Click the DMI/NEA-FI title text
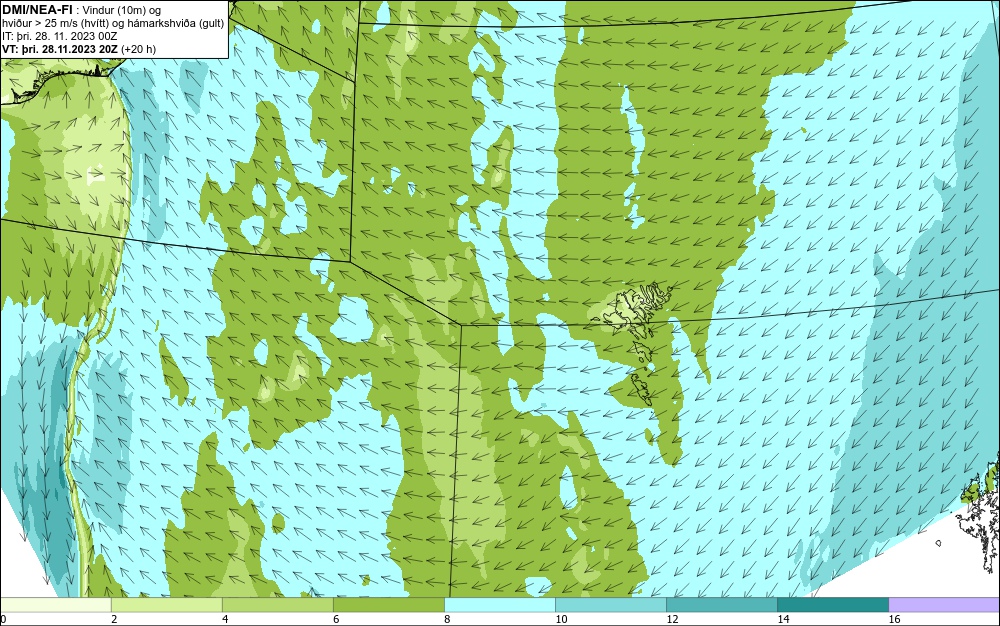Screen dimensions: 1000x626 37,9
